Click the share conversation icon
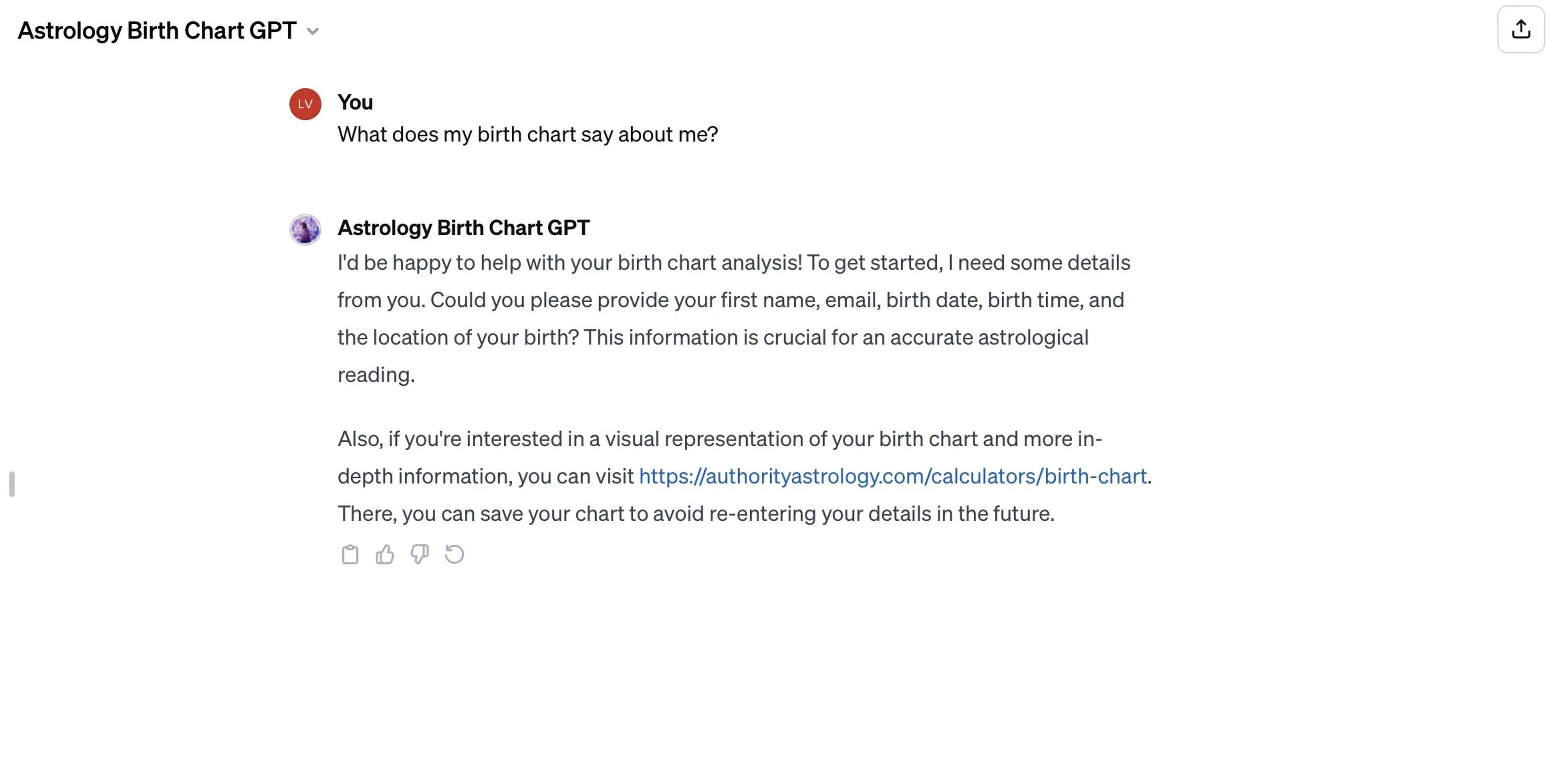The width and height of the screenshot is (1556, 784). click(x=1520, y=30)
